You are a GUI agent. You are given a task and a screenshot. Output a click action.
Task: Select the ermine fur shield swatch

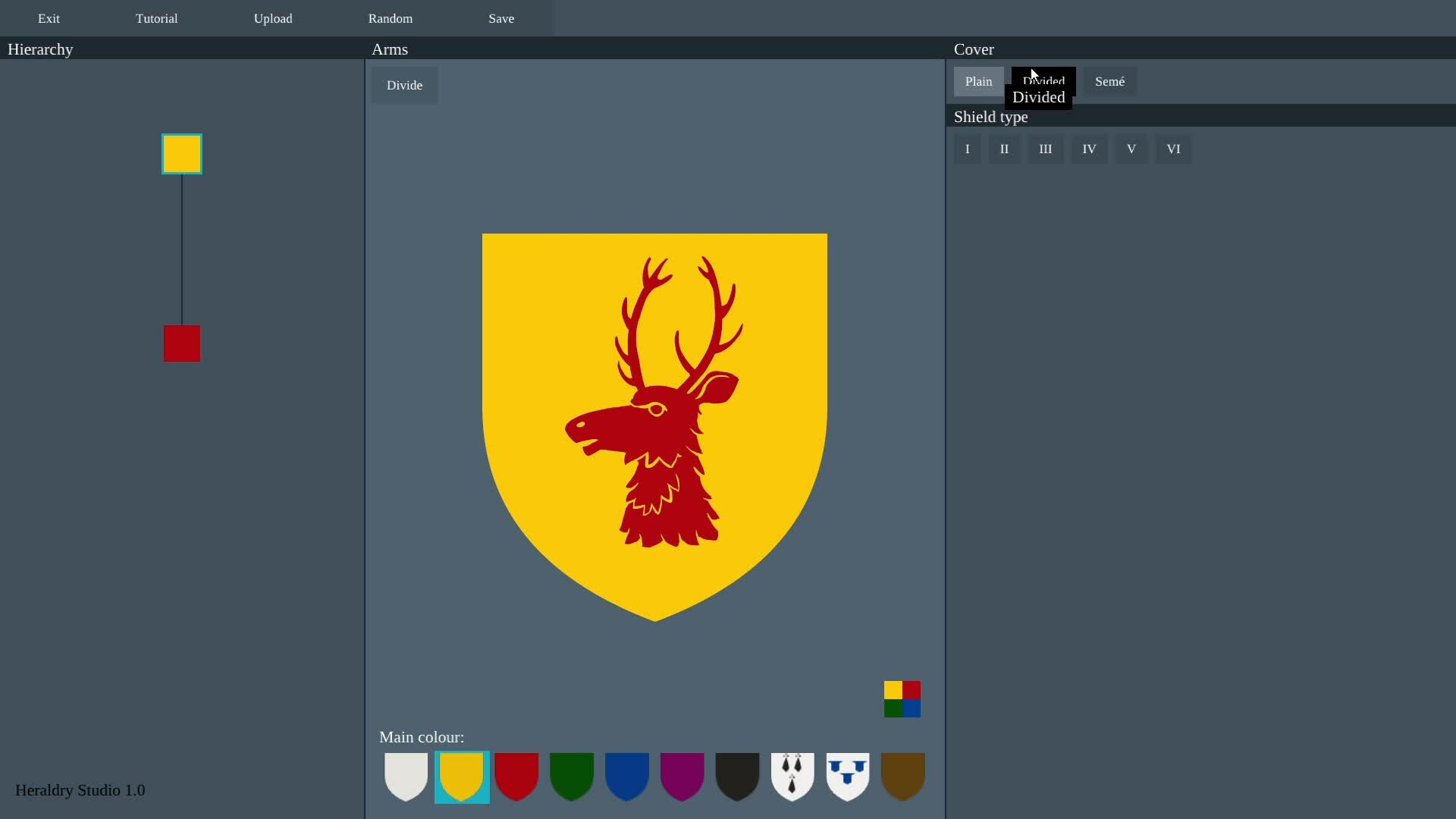792,776
